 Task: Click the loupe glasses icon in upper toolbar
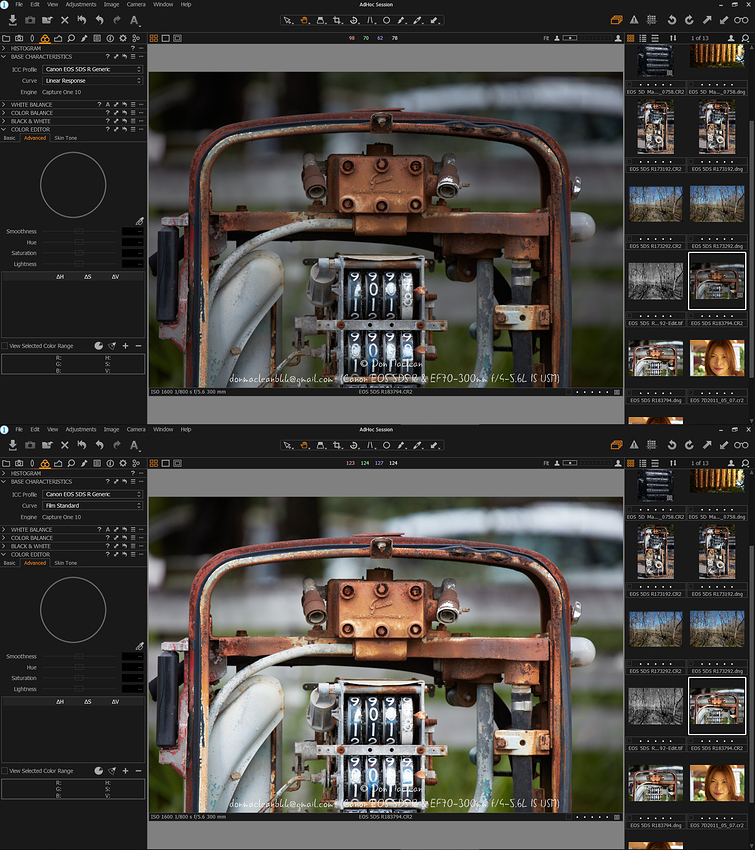point(741,20)
